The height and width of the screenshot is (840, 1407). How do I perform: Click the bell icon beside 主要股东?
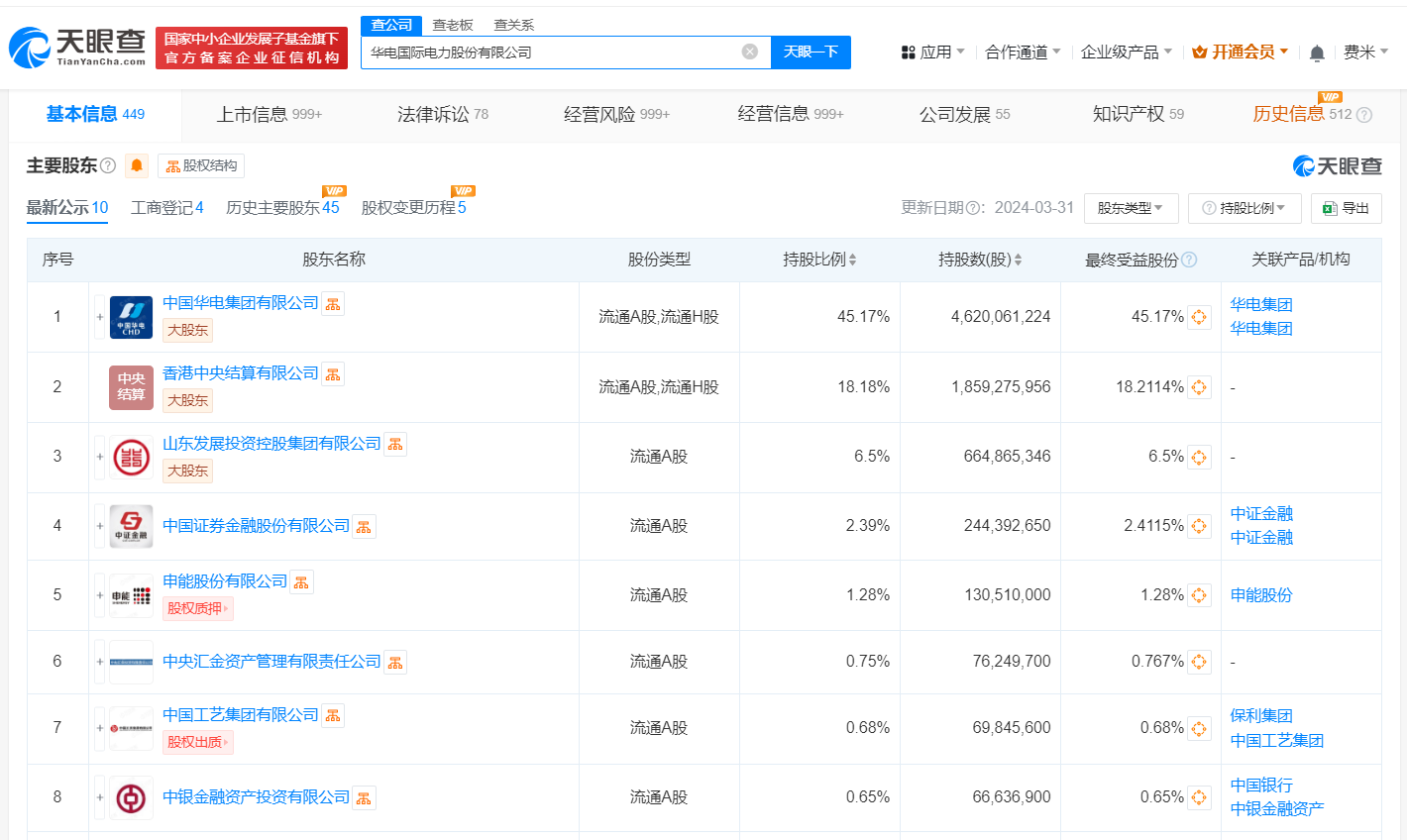pos(137,165)
